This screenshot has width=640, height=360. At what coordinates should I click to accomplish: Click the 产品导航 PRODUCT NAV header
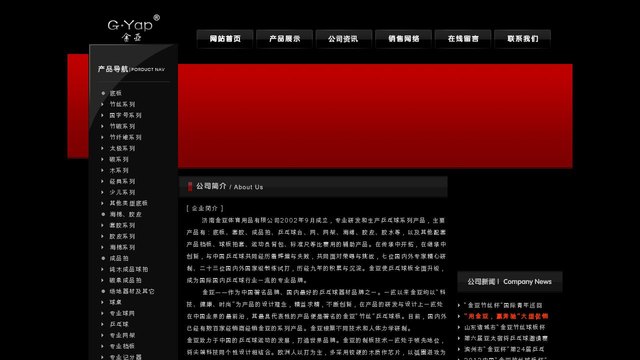point(131,69)
